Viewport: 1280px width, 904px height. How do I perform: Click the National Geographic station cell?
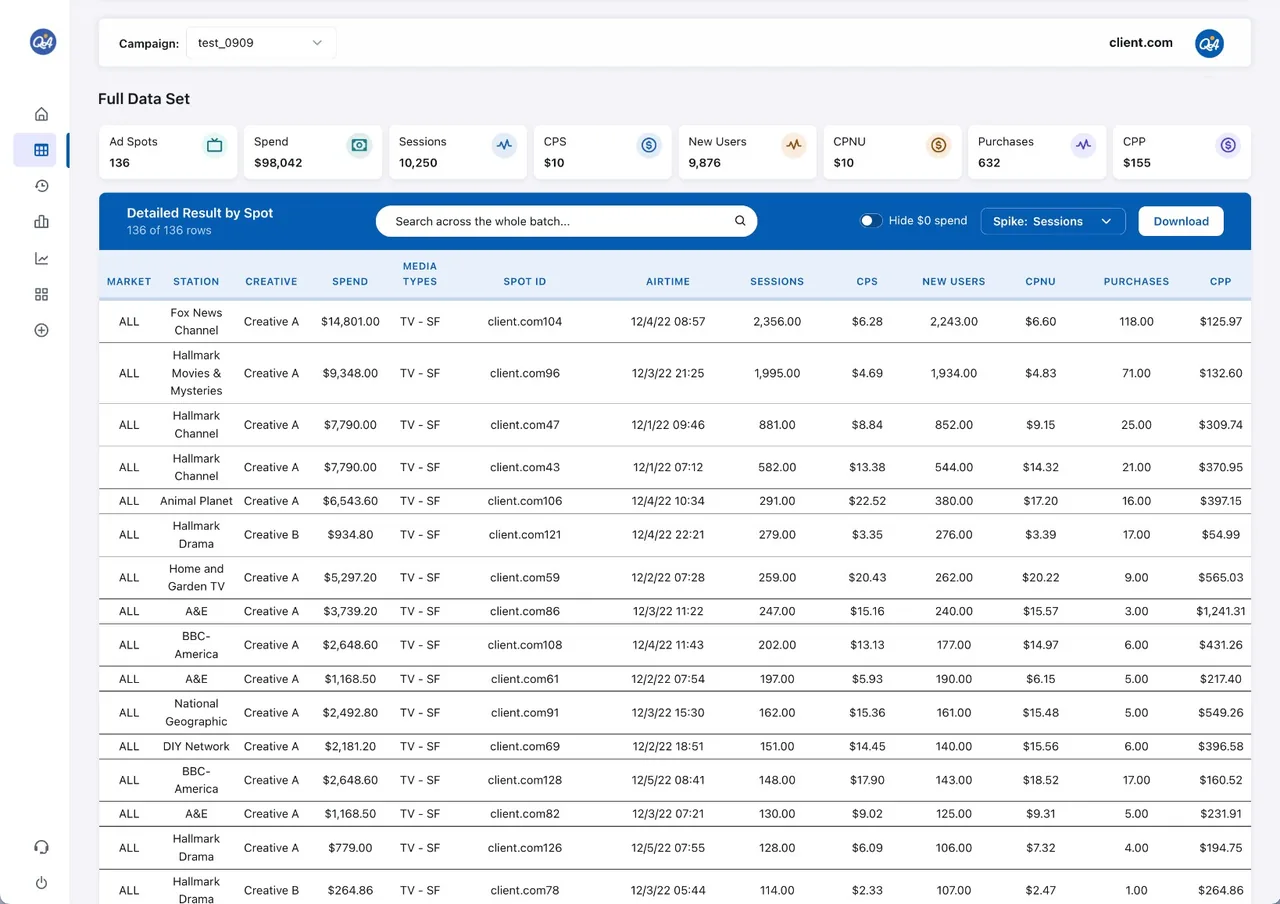coord(196,713)
